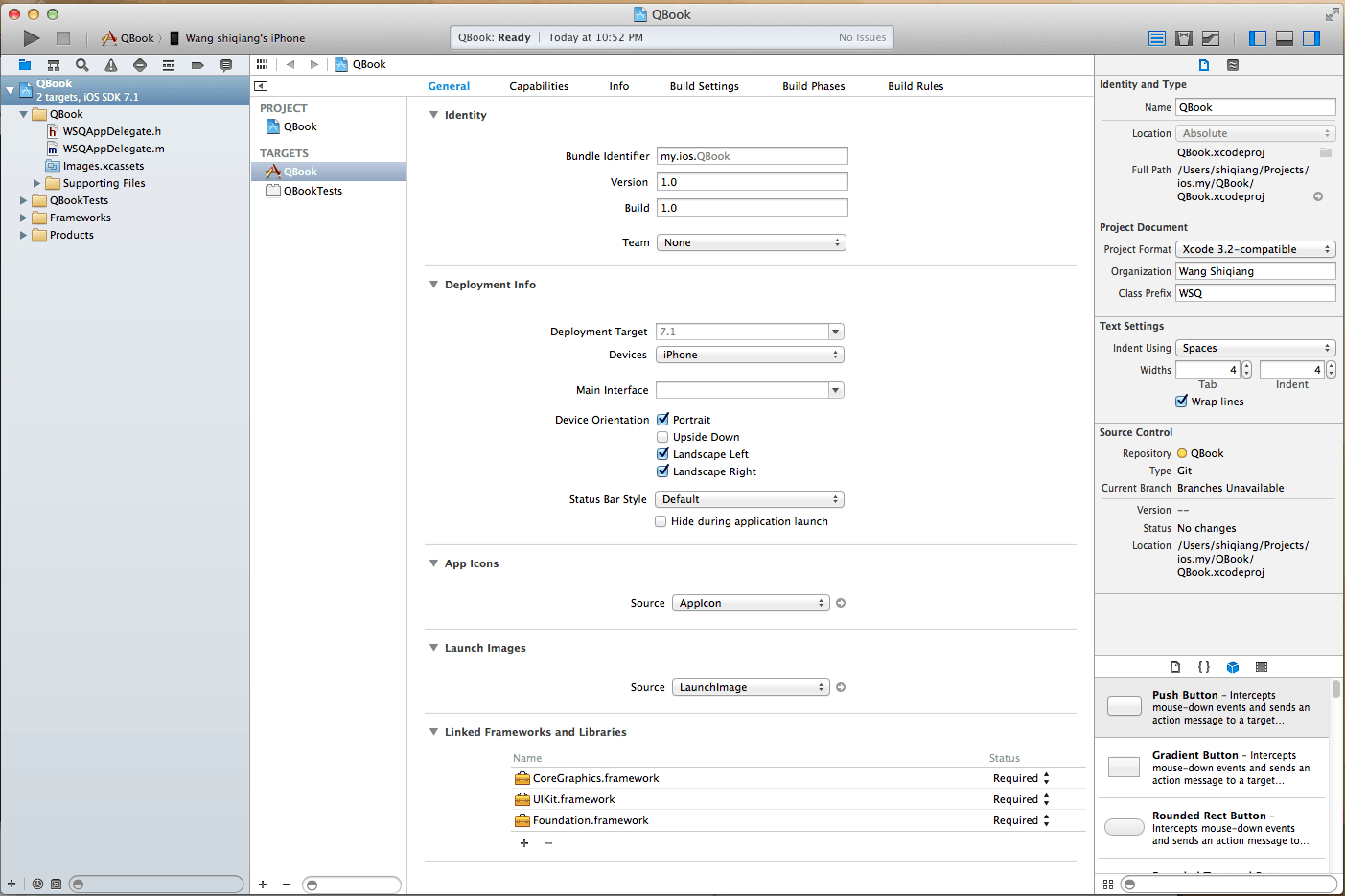Hide the Utilities pane
Screen dimensions: 1345x896
click(x=1311, y=38)
